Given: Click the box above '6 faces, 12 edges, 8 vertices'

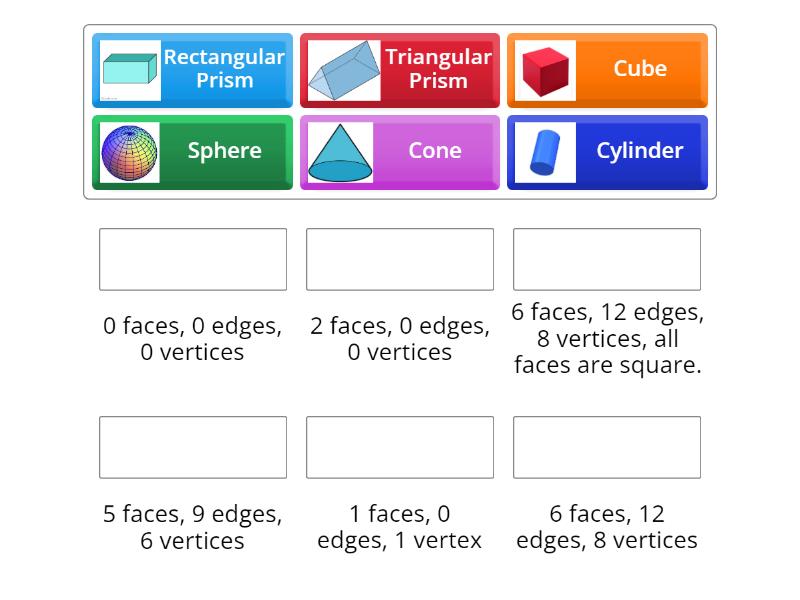Looking at the screenshot, I should (607, 447).
